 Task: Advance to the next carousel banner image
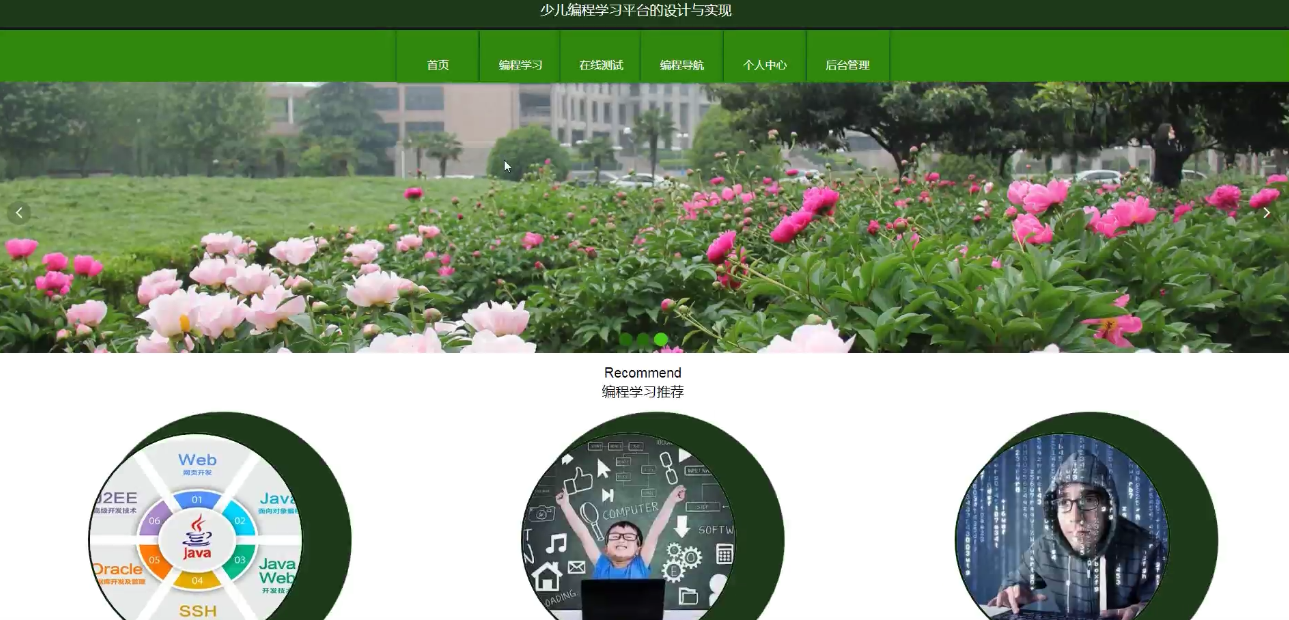(1266, 213)
